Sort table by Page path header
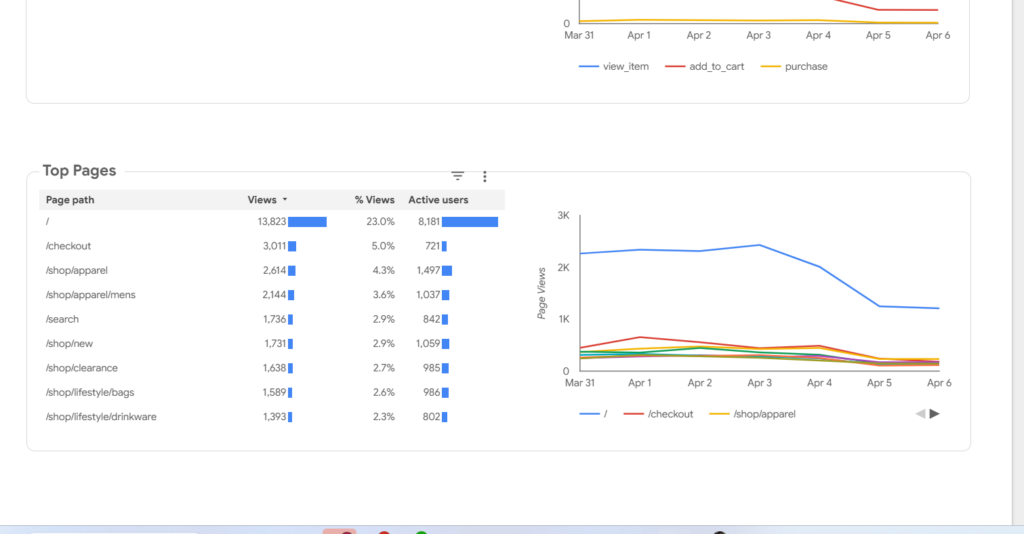The width and height of the screenshot is (1024, 534). click(70, 200)
